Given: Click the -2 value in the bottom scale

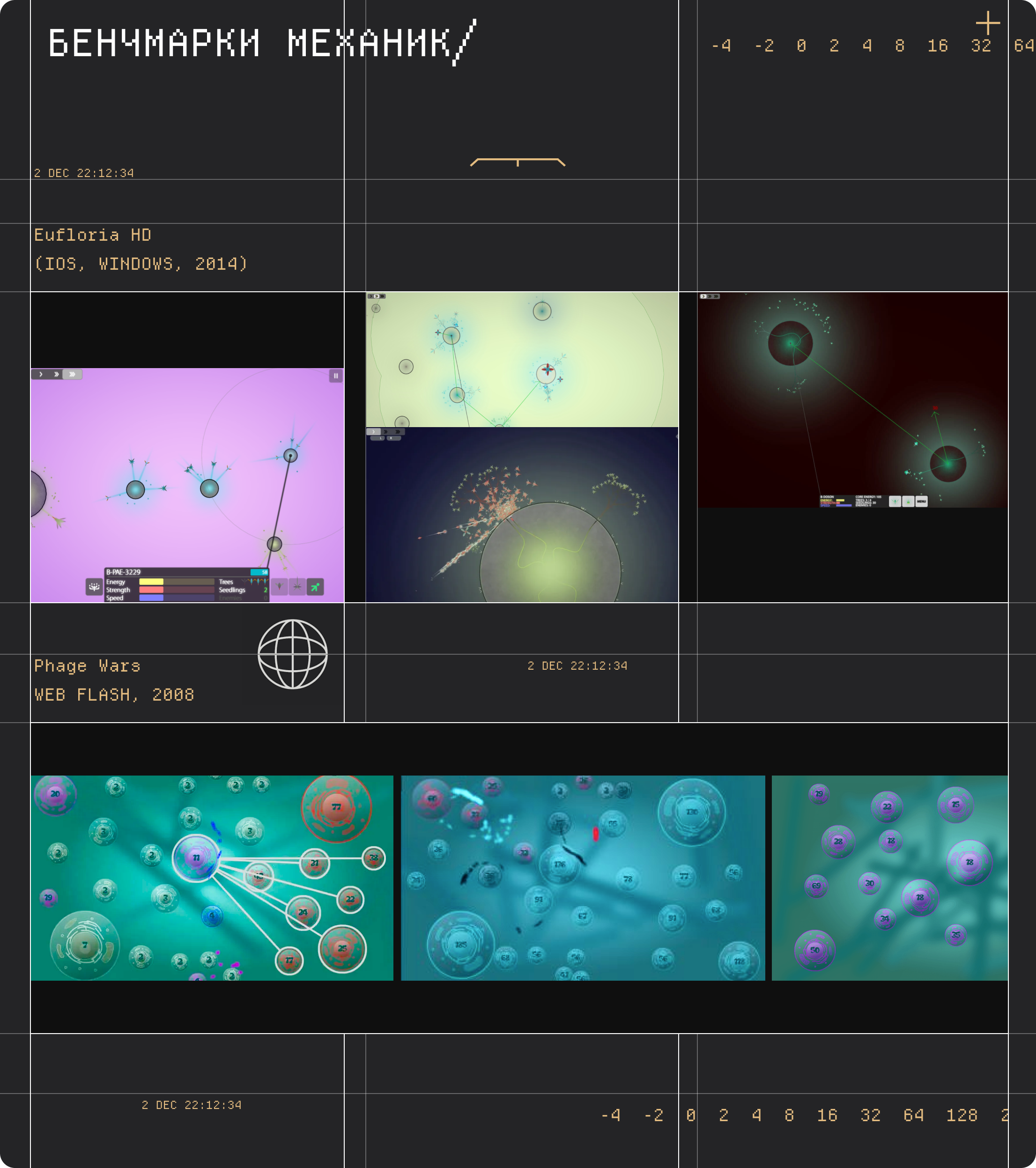Looking at the screenshot, I should tap(654, 1115).
